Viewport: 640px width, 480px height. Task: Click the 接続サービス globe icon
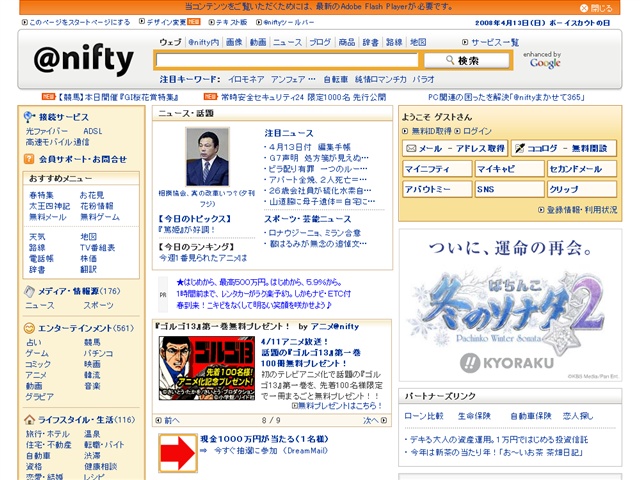click(x=29, y=117)
